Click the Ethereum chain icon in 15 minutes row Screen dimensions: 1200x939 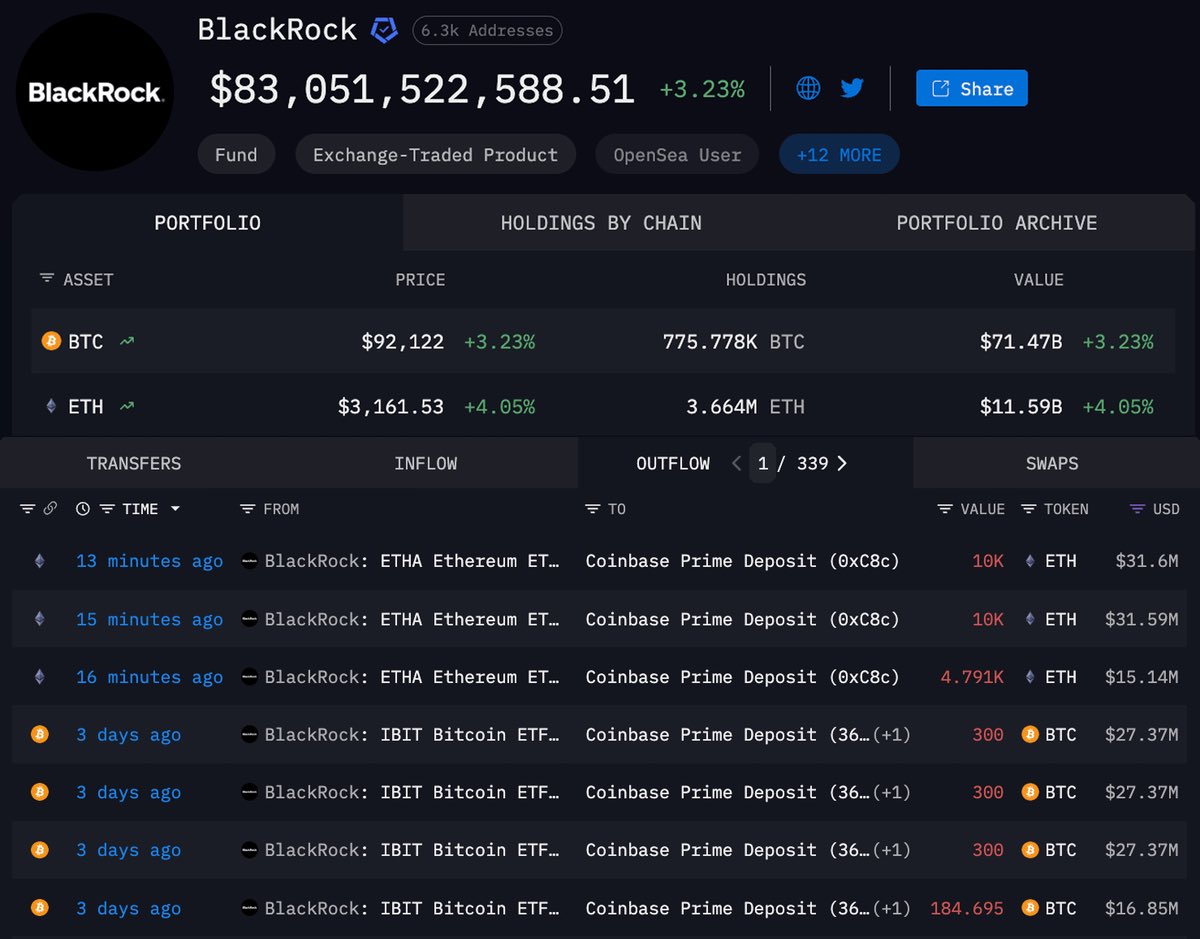coord(40,619)
